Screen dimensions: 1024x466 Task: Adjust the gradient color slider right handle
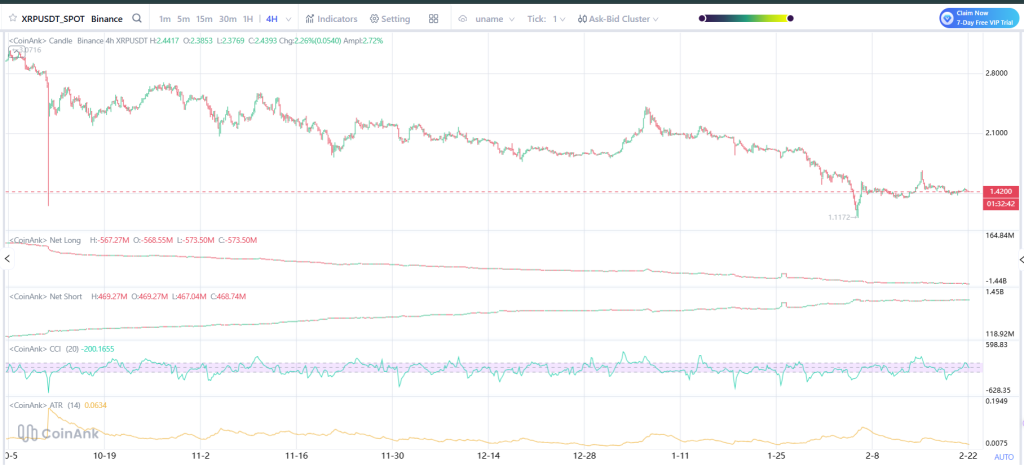[x=791, y=18]
